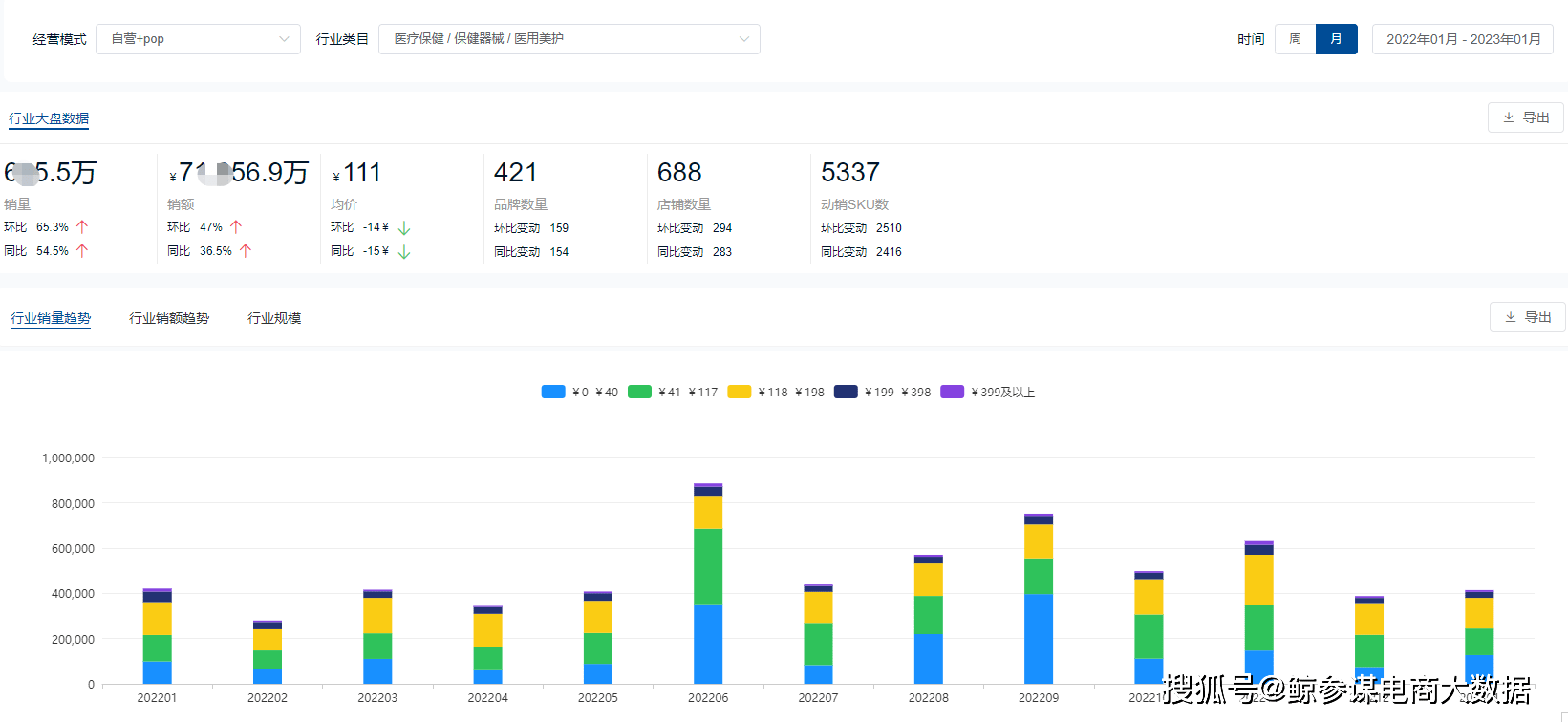Click 品牌数量 同比变动 154
This screenshot has height=722, width=1568.
click(x=531, y=252)
